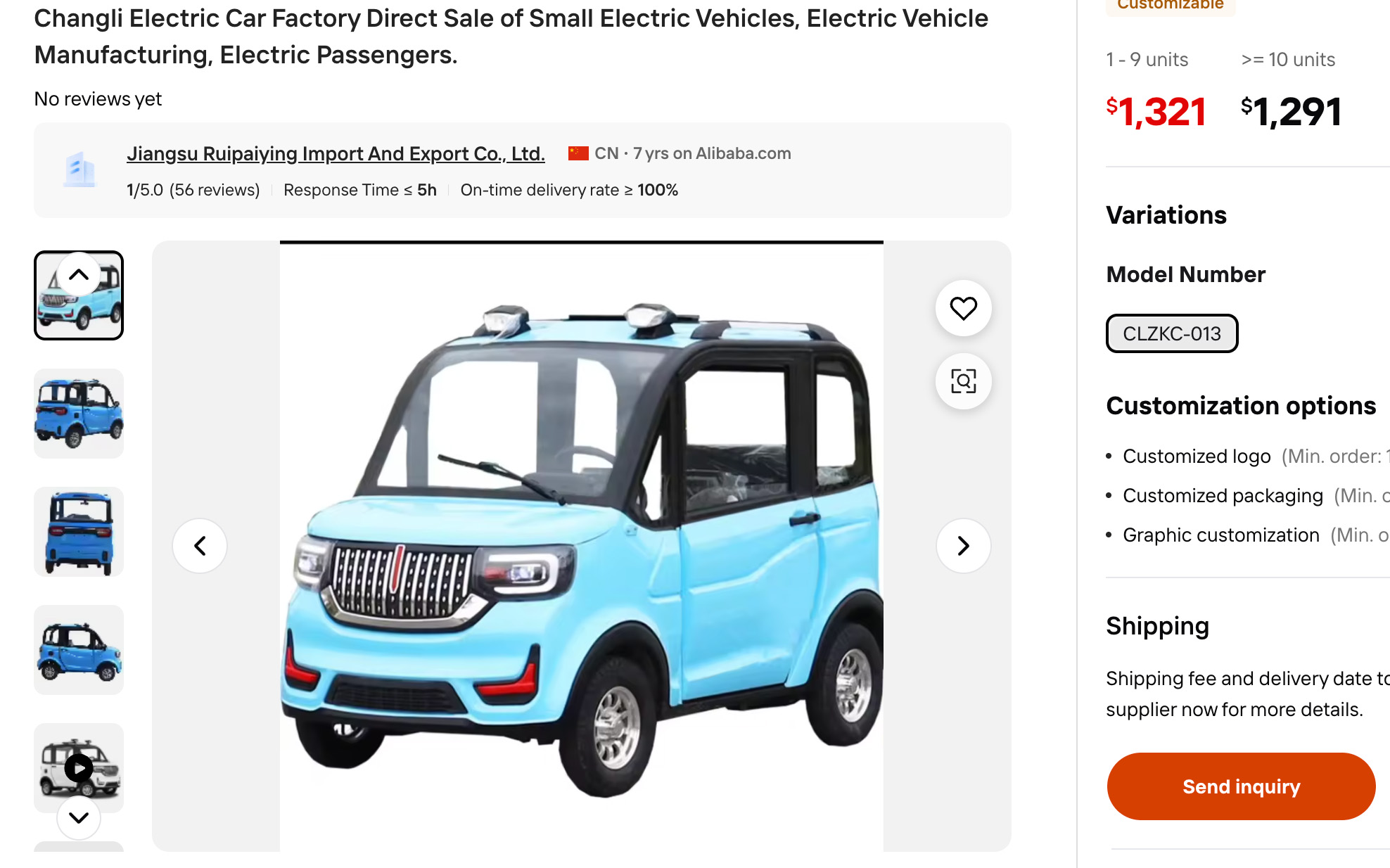Select model number CLZKC-013
The height and width of the screenshot is (868, 1390).
1171,333
